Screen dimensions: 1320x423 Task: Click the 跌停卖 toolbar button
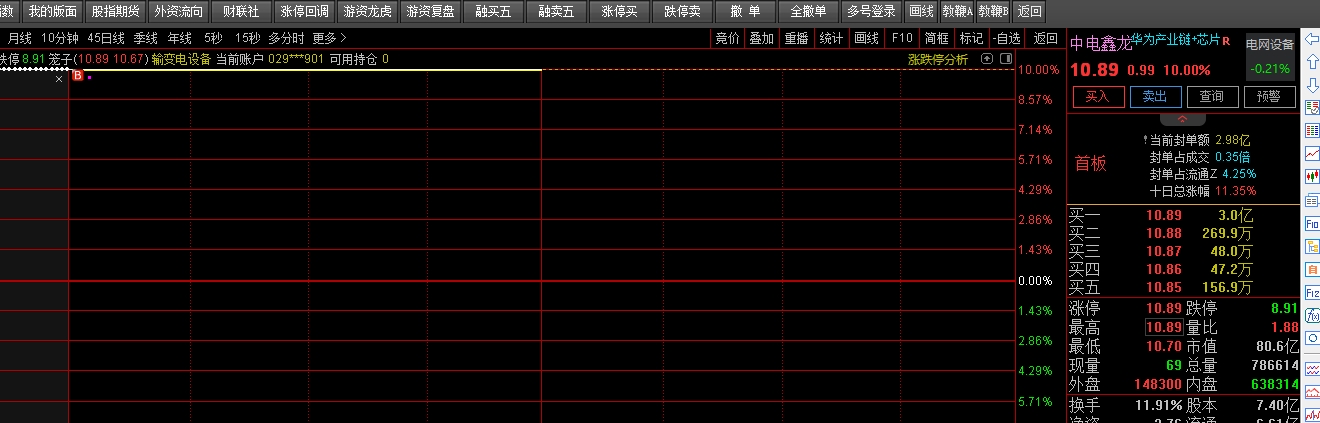click(682, 12)
